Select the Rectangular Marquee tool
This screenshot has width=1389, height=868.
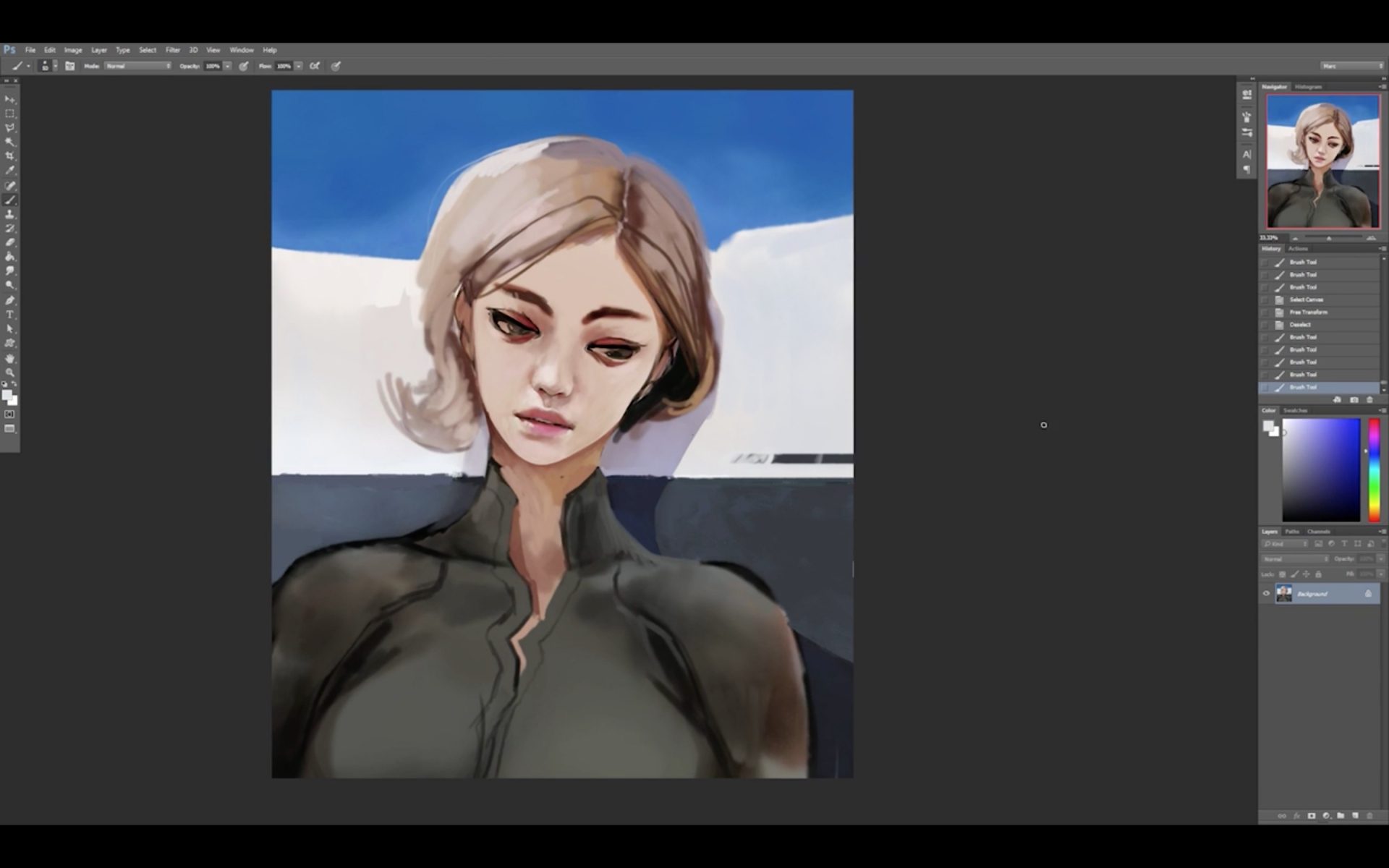coord(10,114)
